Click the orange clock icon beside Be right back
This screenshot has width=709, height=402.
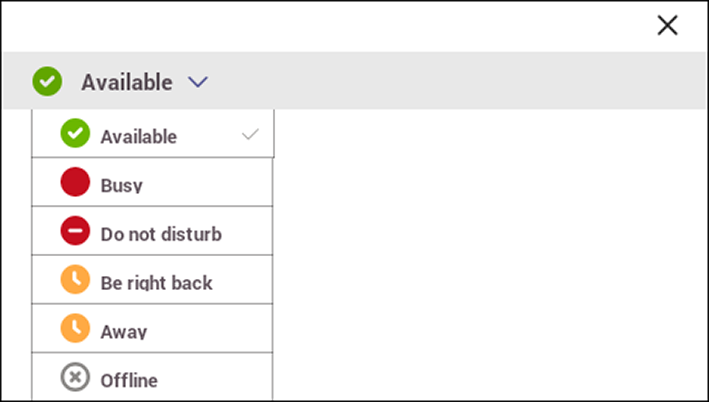coord(75,279)
